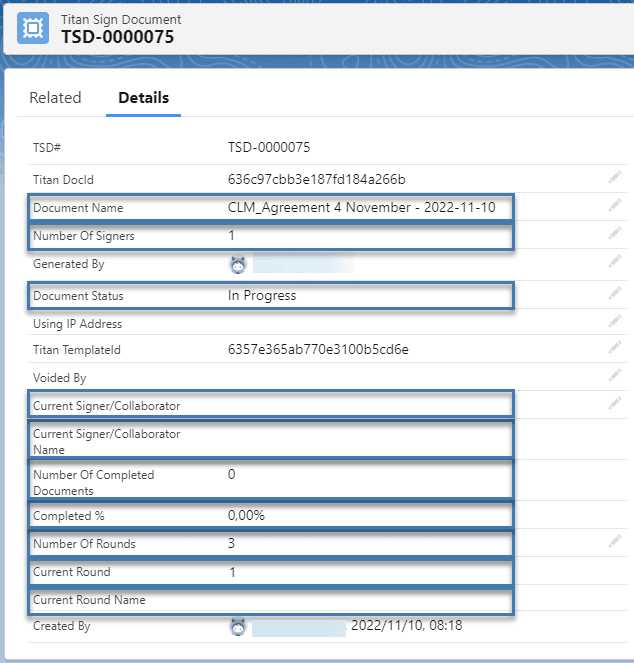
Task: Edit the Titan TemplateId field pencil
Action: click(x=615, y=348)
